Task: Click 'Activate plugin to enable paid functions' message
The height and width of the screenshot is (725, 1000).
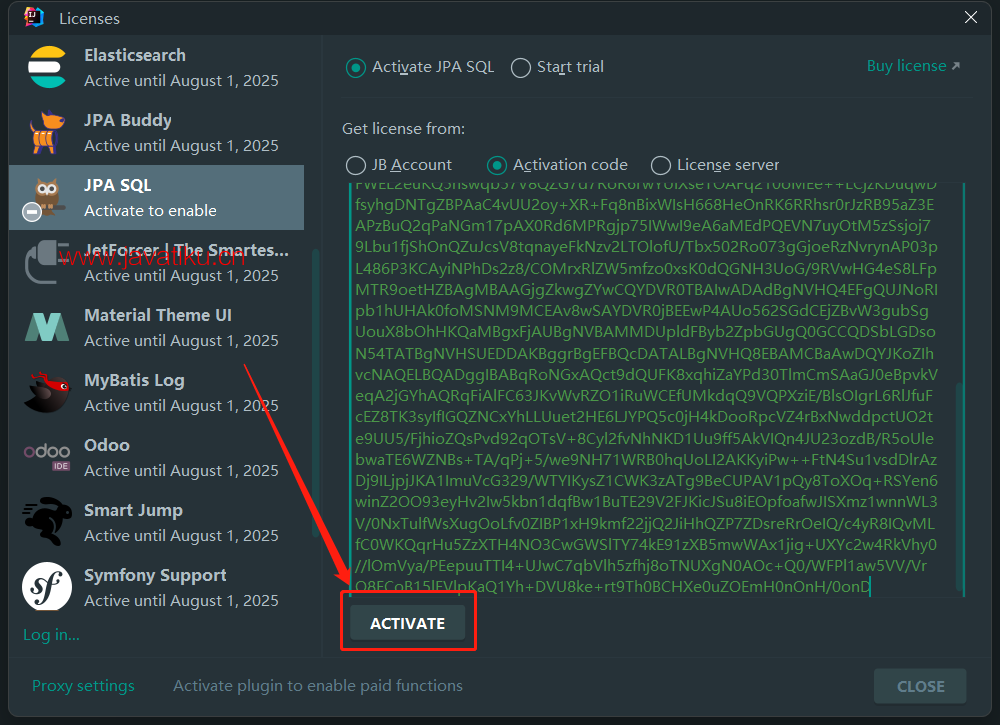Action: click(318, 685)
